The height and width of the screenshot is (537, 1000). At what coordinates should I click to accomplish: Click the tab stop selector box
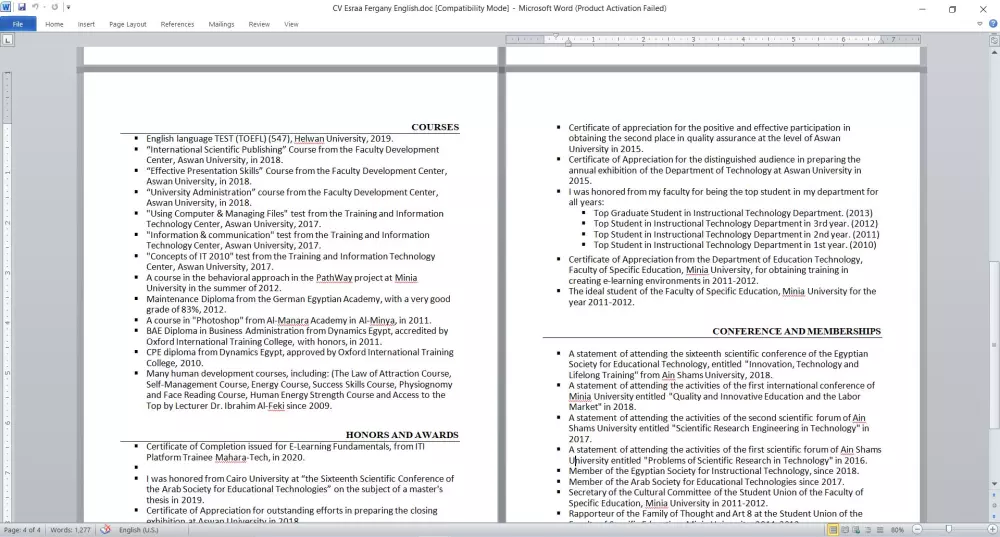pos(7,40)
